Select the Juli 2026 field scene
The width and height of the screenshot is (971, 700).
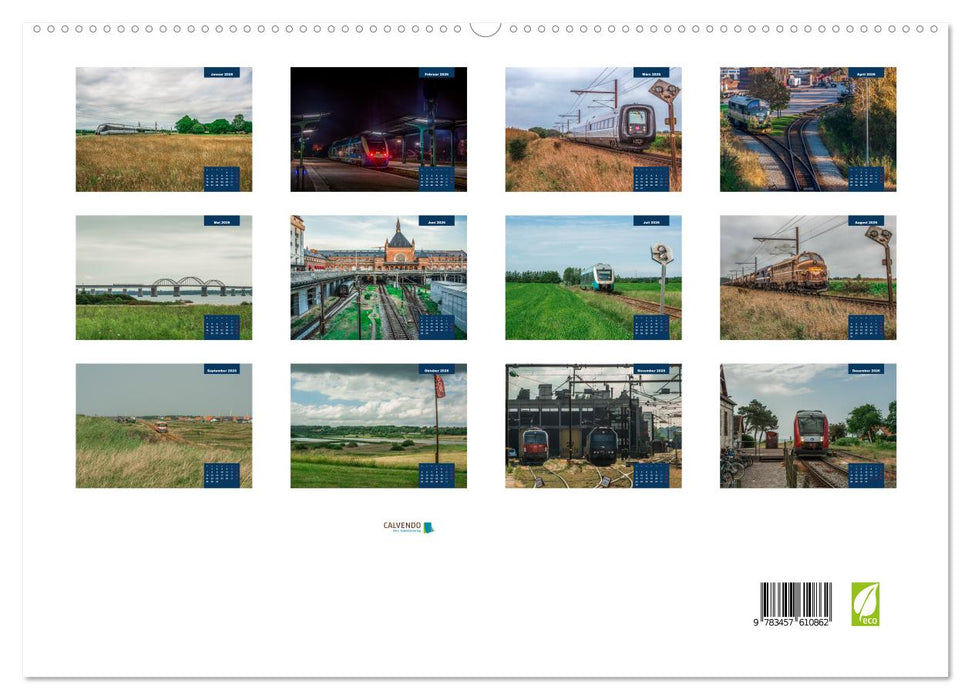tap(593, 277)
